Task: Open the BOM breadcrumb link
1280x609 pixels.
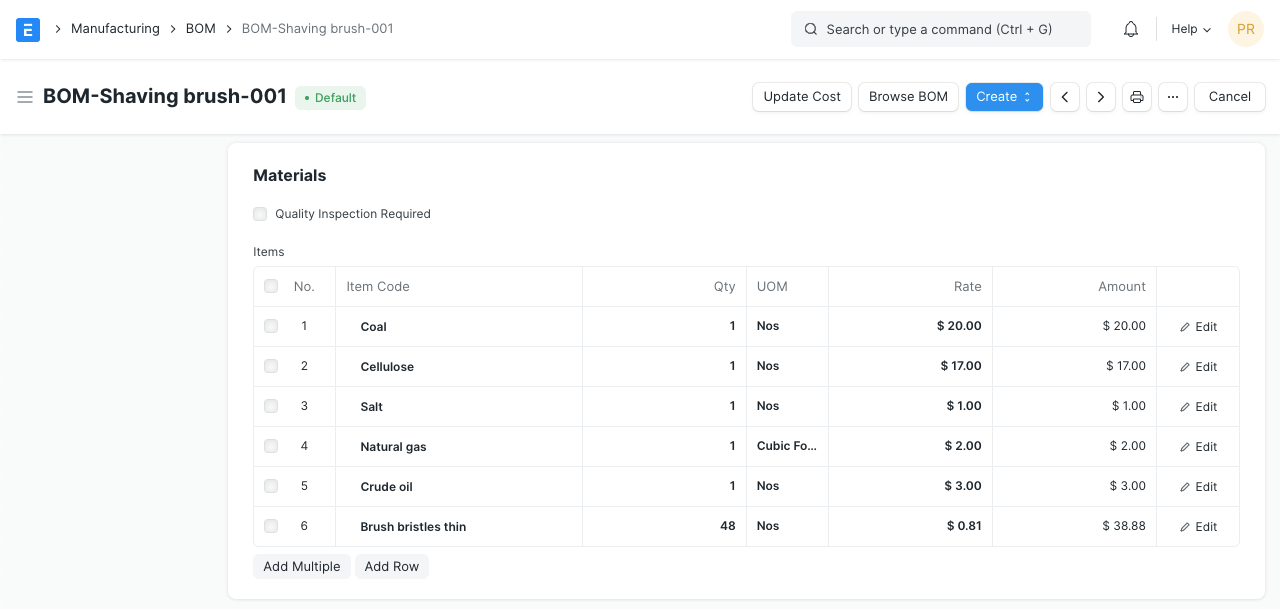Action: pyautogui.click(x=200, y=29)
